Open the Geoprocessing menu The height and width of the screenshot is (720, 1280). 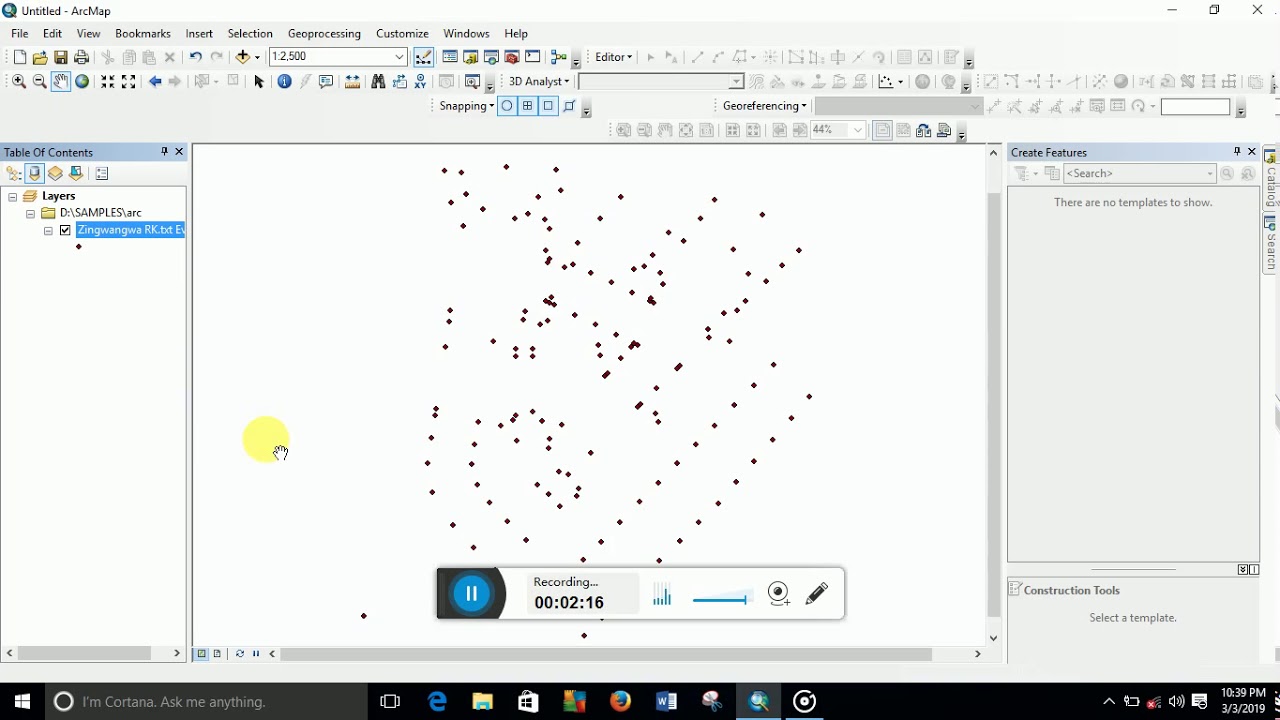[324, 34]
